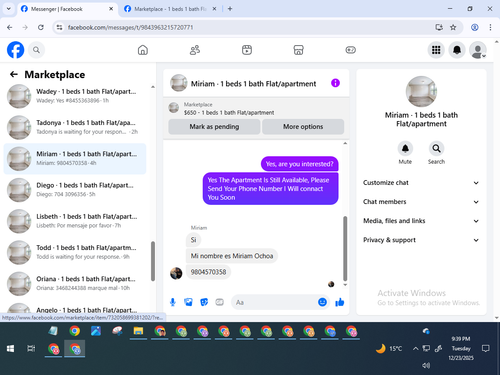The image size is (500, 375).
Task: Record a voice clip with microphone icon
Action: pos(173,302)
